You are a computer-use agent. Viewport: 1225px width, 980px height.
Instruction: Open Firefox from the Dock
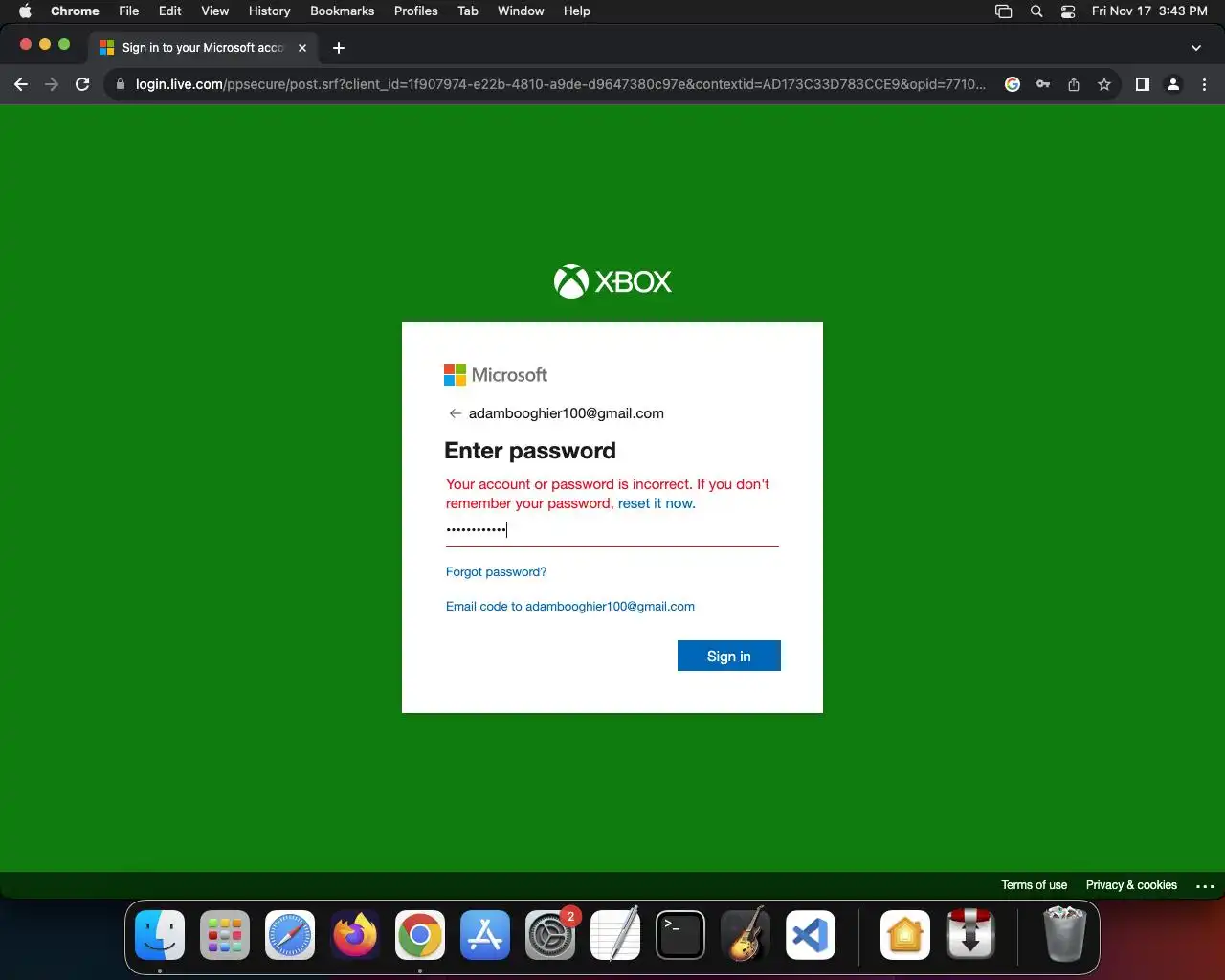(355, 935)
